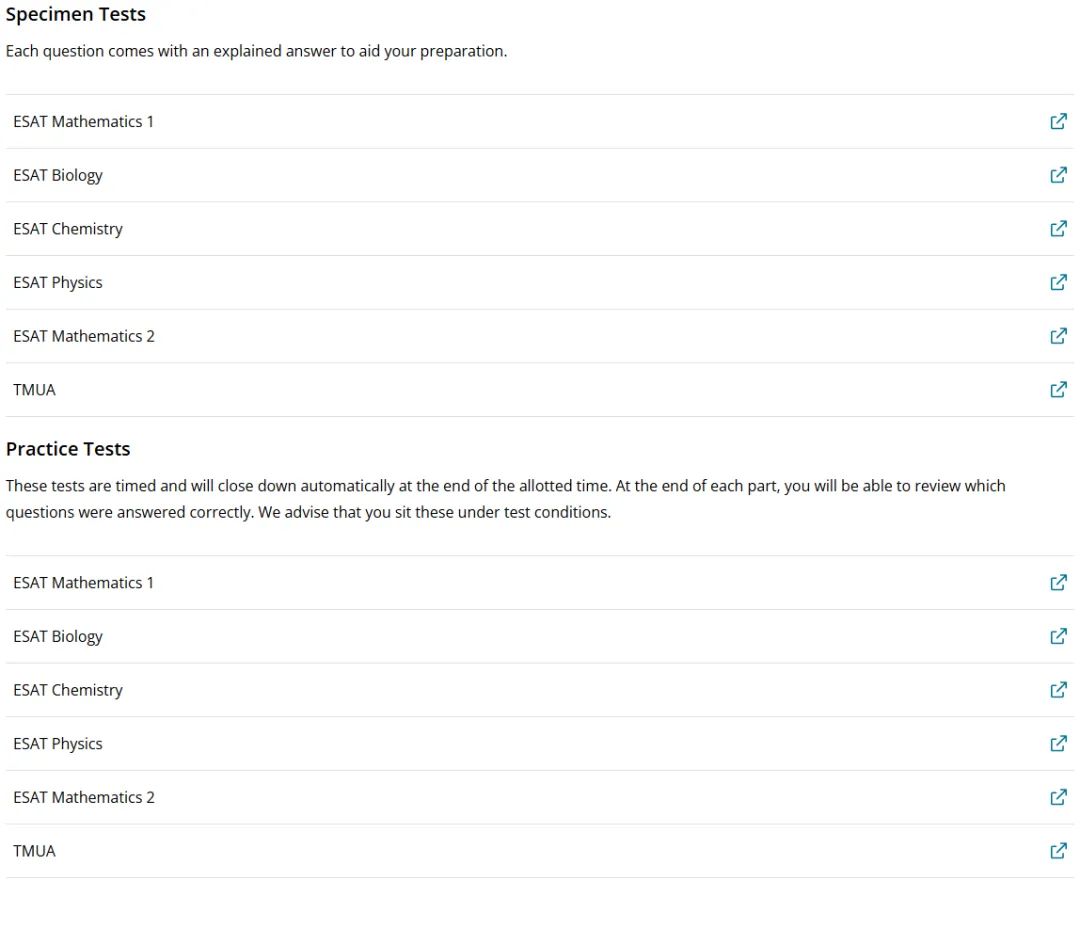The width and height of the screenshot is (1080, 945).
Task: Open TMUA text under Specimen Tests
Action: tap(34, 391)
